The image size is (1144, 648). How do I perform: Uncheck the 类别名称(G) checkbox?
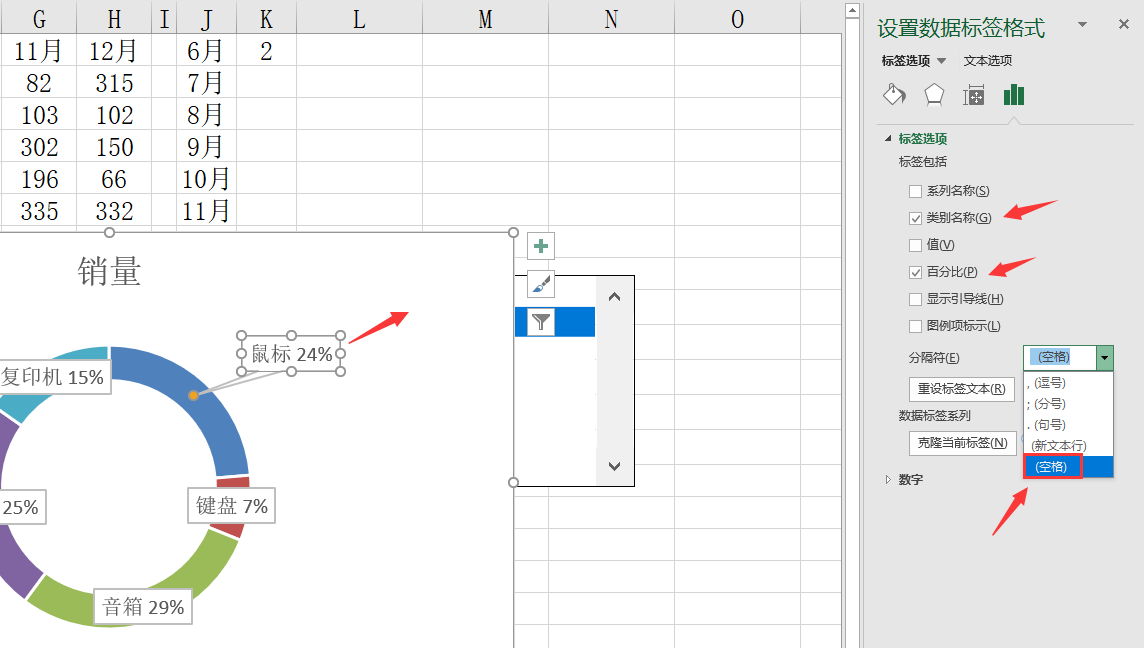tap(916, 218)
